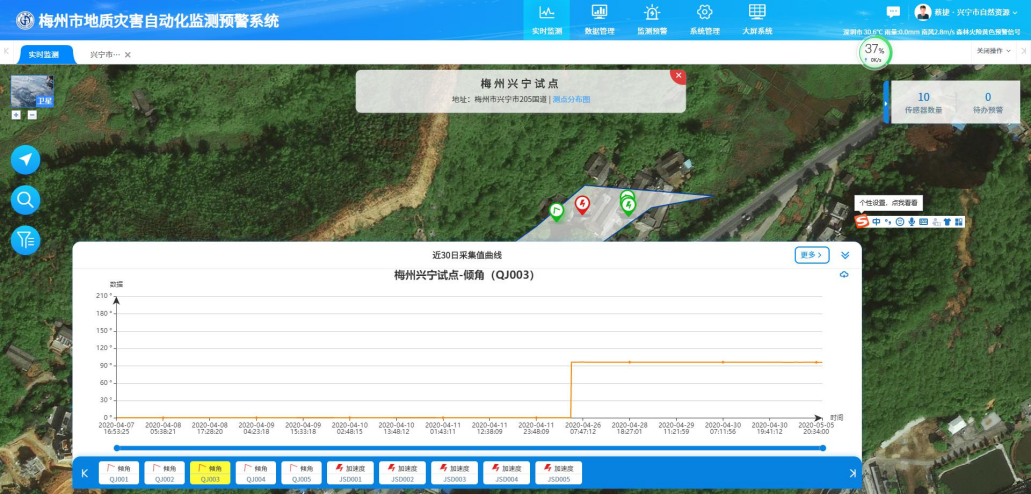Viewport: 1031px width, 494px height.
Task: Toggle Chinese input mode 中
Action: pos(876,222)
